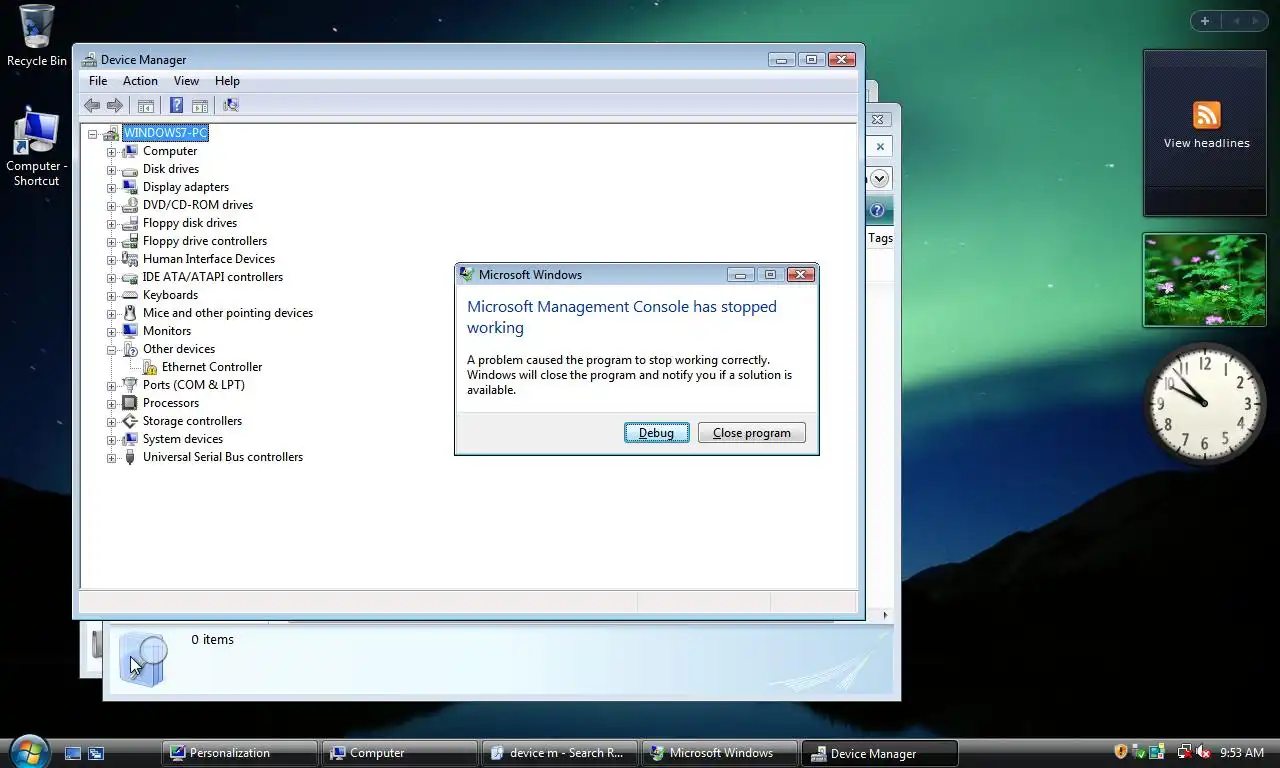The image size is (1280, 768).
Task: Expand the Disk drives node
Action: point(111,170)
